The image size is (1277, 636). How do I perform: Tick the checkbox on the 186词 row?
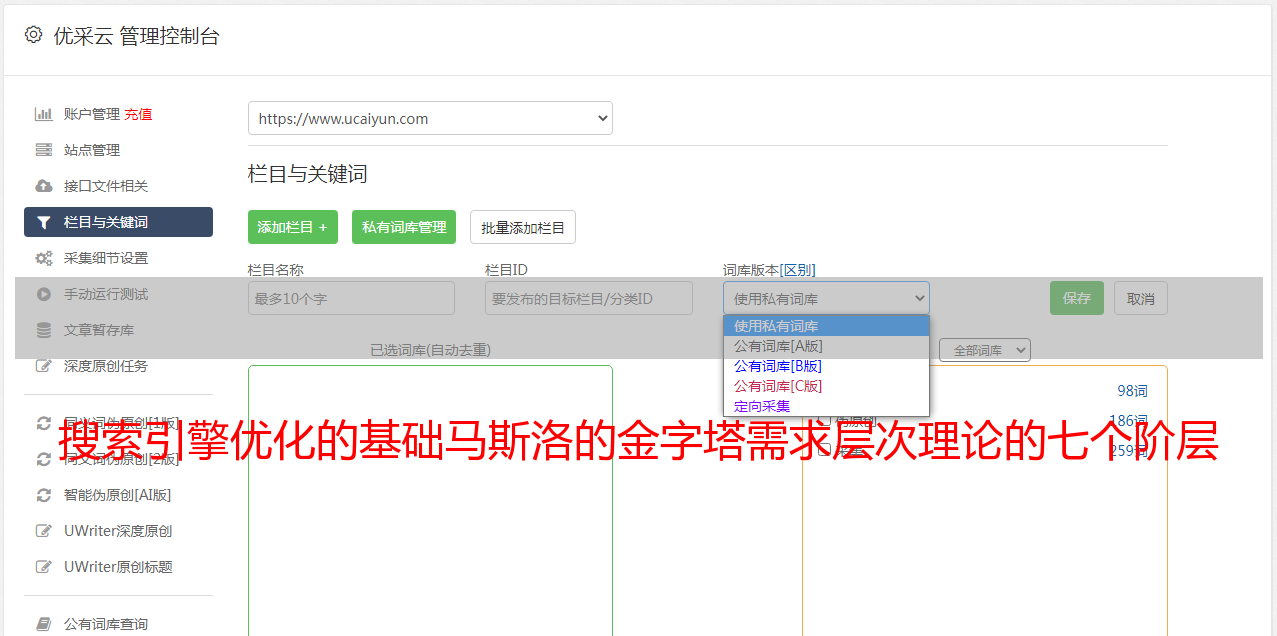pos(824,421)
